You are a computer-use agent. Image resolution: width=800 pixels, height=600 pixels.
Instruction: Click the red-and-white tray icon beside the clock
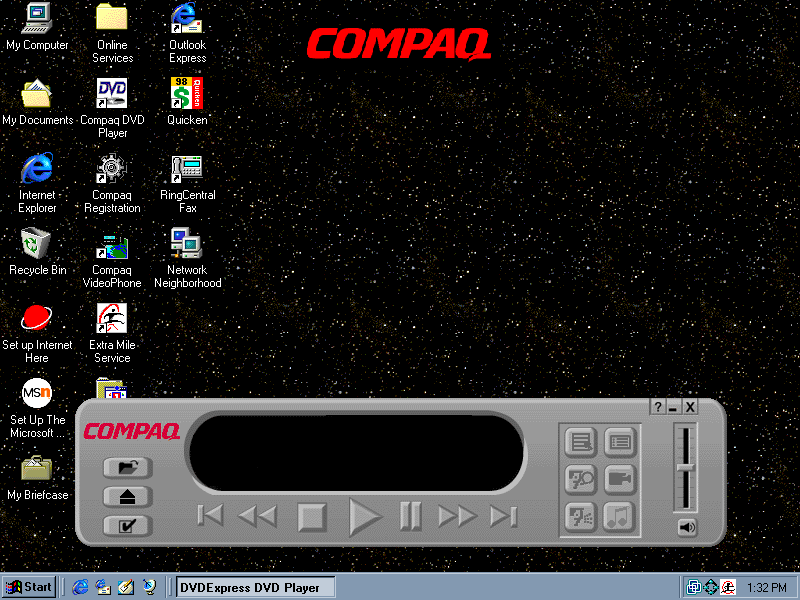tap(728, 587)
